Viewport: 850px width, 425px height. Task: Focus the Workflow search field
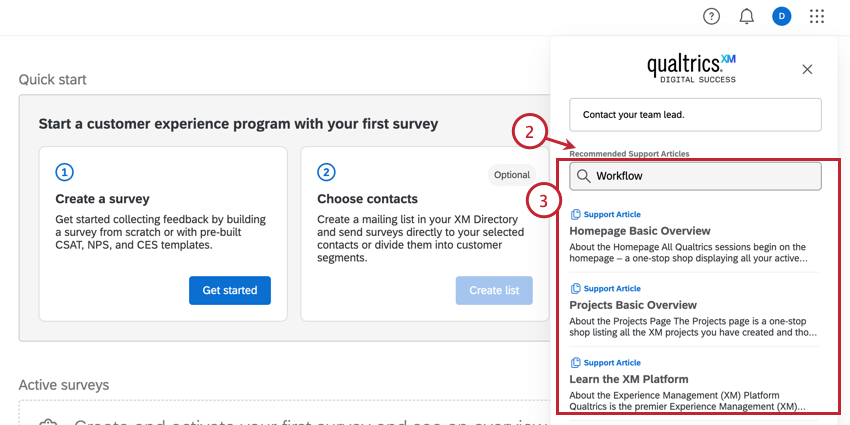pos(700,176)
